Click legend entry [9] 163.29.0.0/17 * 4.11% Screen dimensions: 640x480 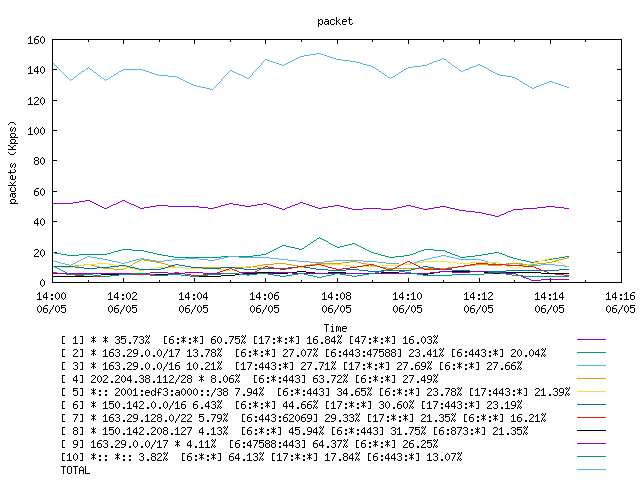tap(249, 444)
